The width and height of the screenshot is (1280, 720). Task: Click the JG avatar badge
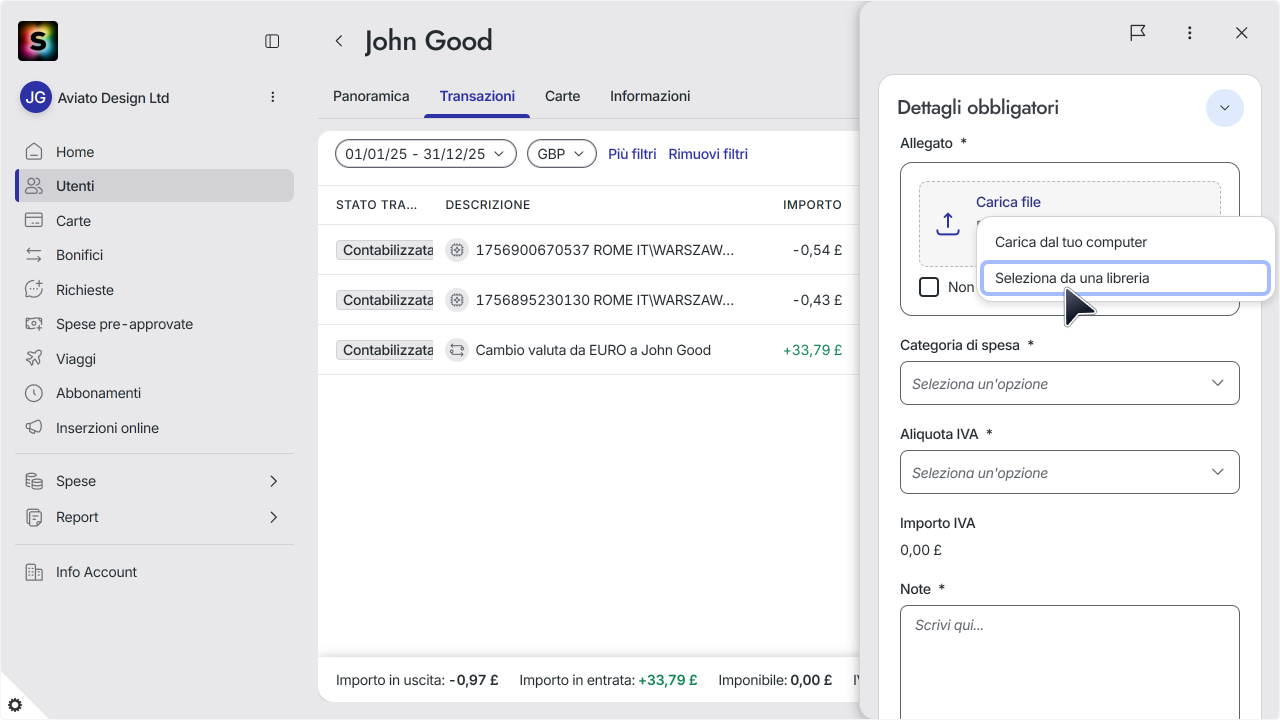click(36, 97)
